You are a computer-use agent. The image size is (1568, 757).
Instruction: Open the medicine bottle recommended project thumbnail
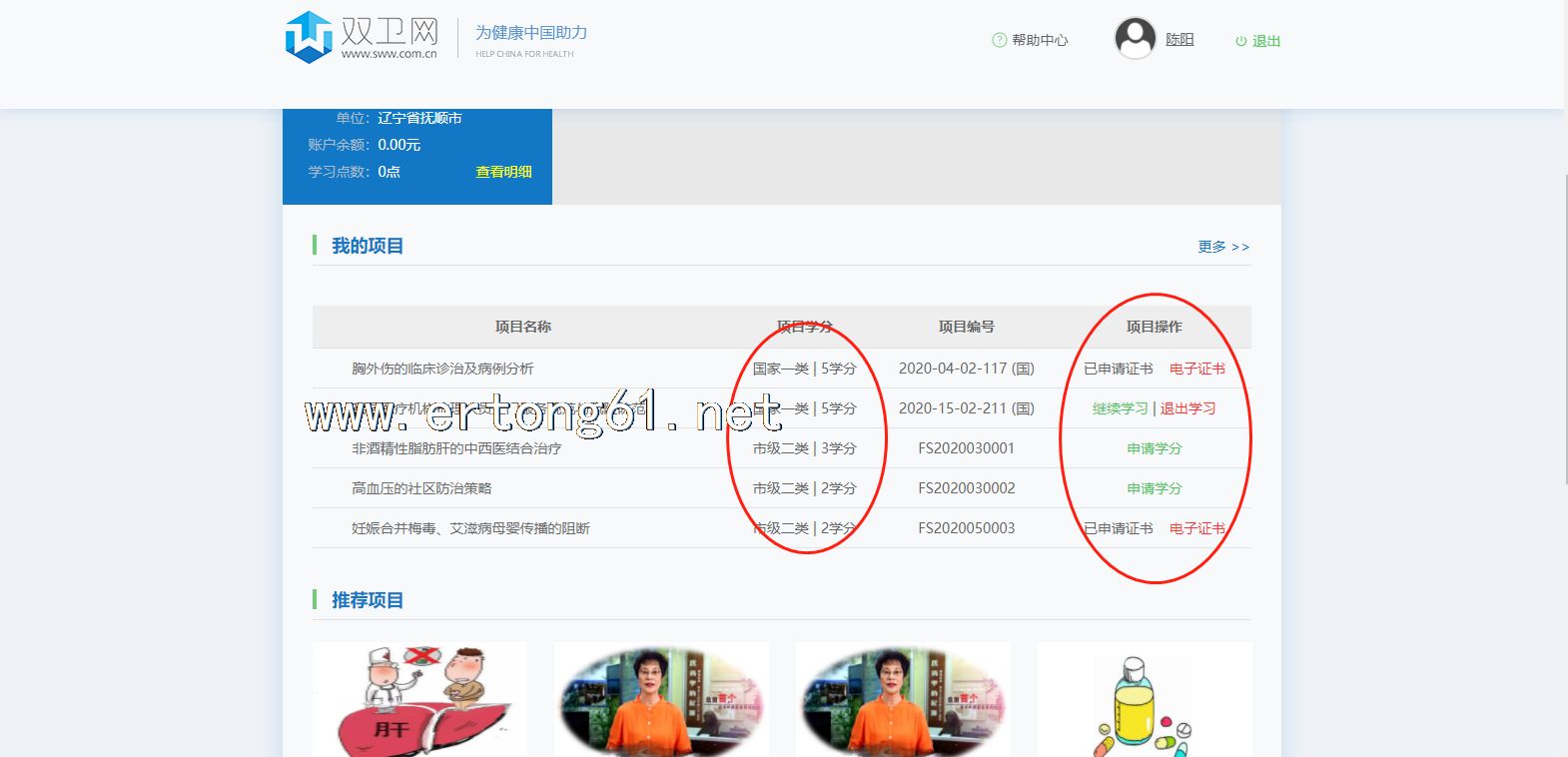[1144, 699]
